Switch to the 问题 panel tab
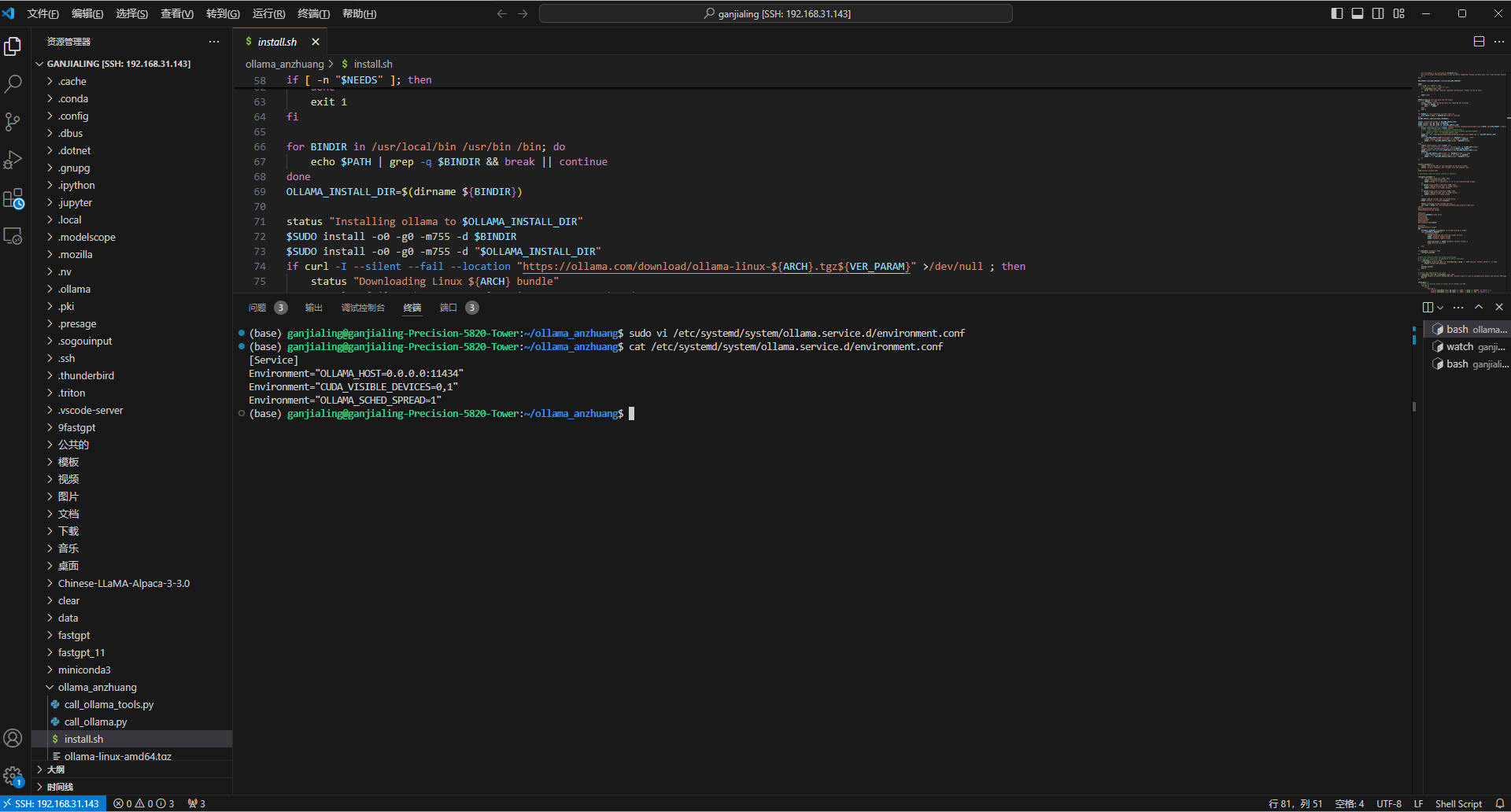Viewport: 1511px width, 812px height. tap(268, 308)
